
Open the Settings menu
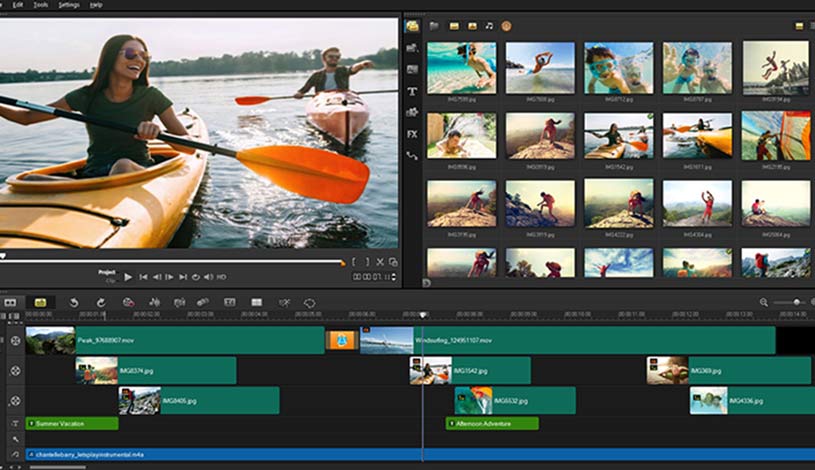pos(69,4)
